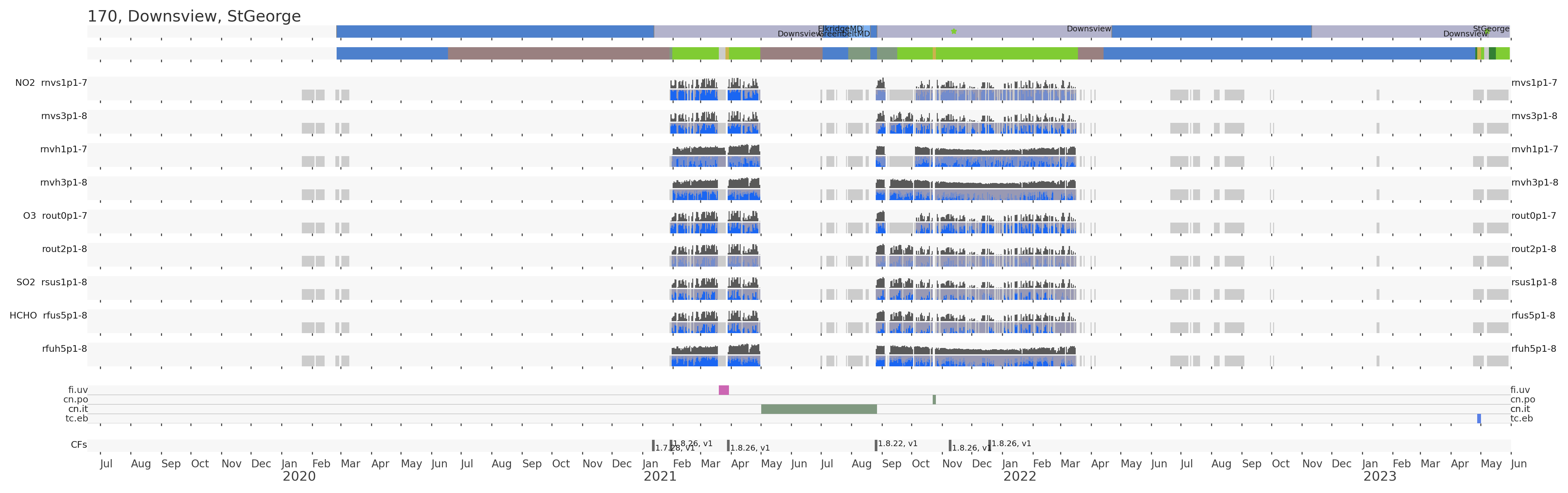Click the left rnvs1p1-7 NO2 row label
Image resolution: width=1568 pixels, height=493 pixels.
(64, 83)
